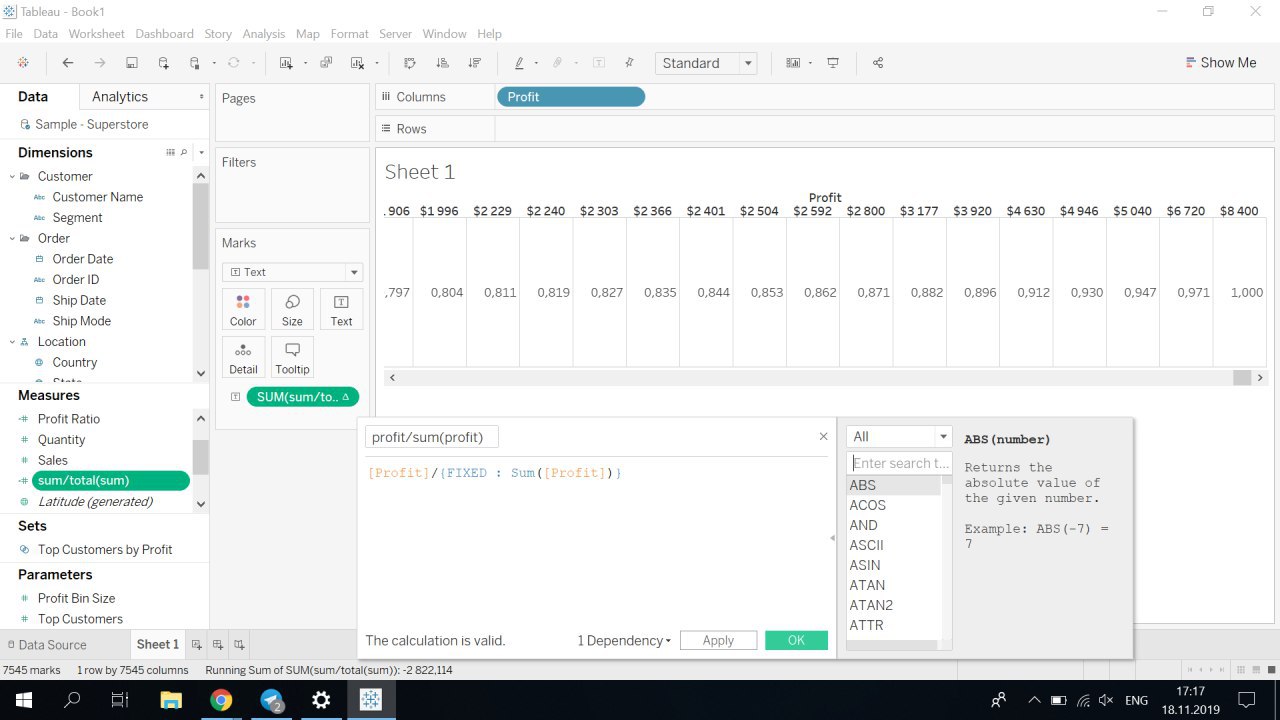The width and height of the screenshot is (1280, 720).
Task: Open the Size mark card
Action: click(x=292, y=310)
